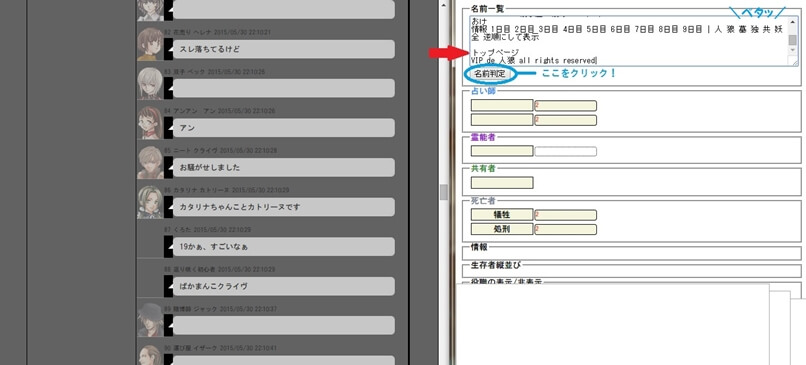Viewport: 806px width, 365px height.
Task: Click the 名前一覧 text area scrollbar thumb
Action: [x=794, y=40]
